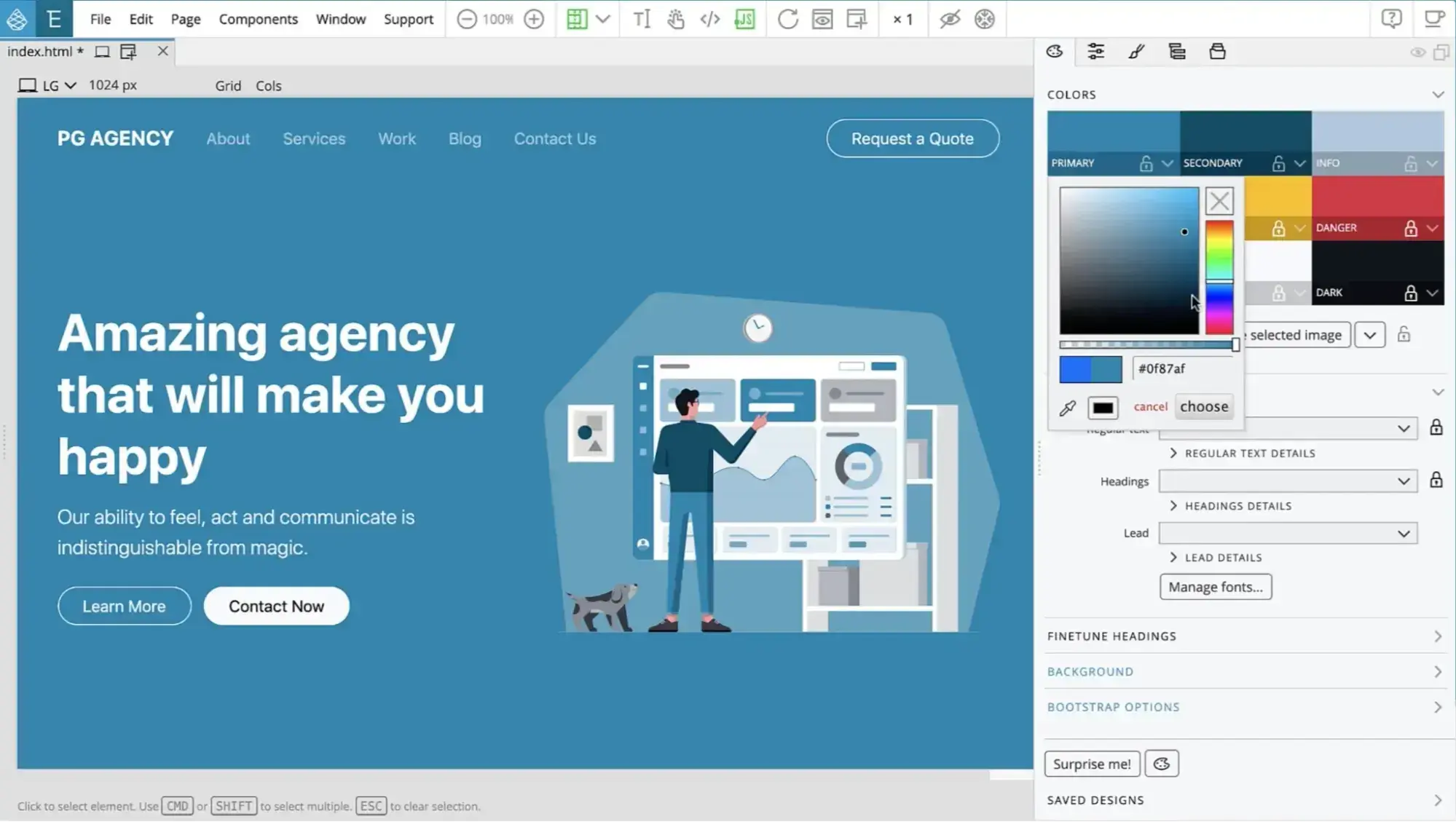1456x822 pixels.
Task: Click the text cursor tool icon
Action: coord(641,18)
